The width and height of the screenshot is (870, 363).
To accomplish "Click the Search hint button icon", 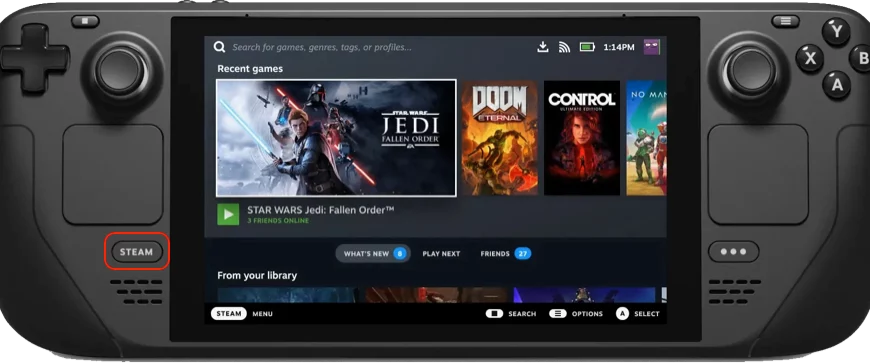I will tap(494, 314).
